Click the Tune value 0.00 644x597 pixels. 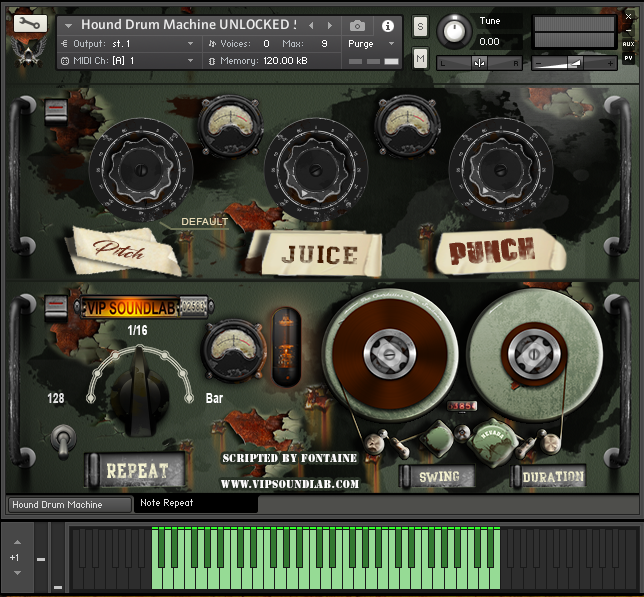[489, 41]
